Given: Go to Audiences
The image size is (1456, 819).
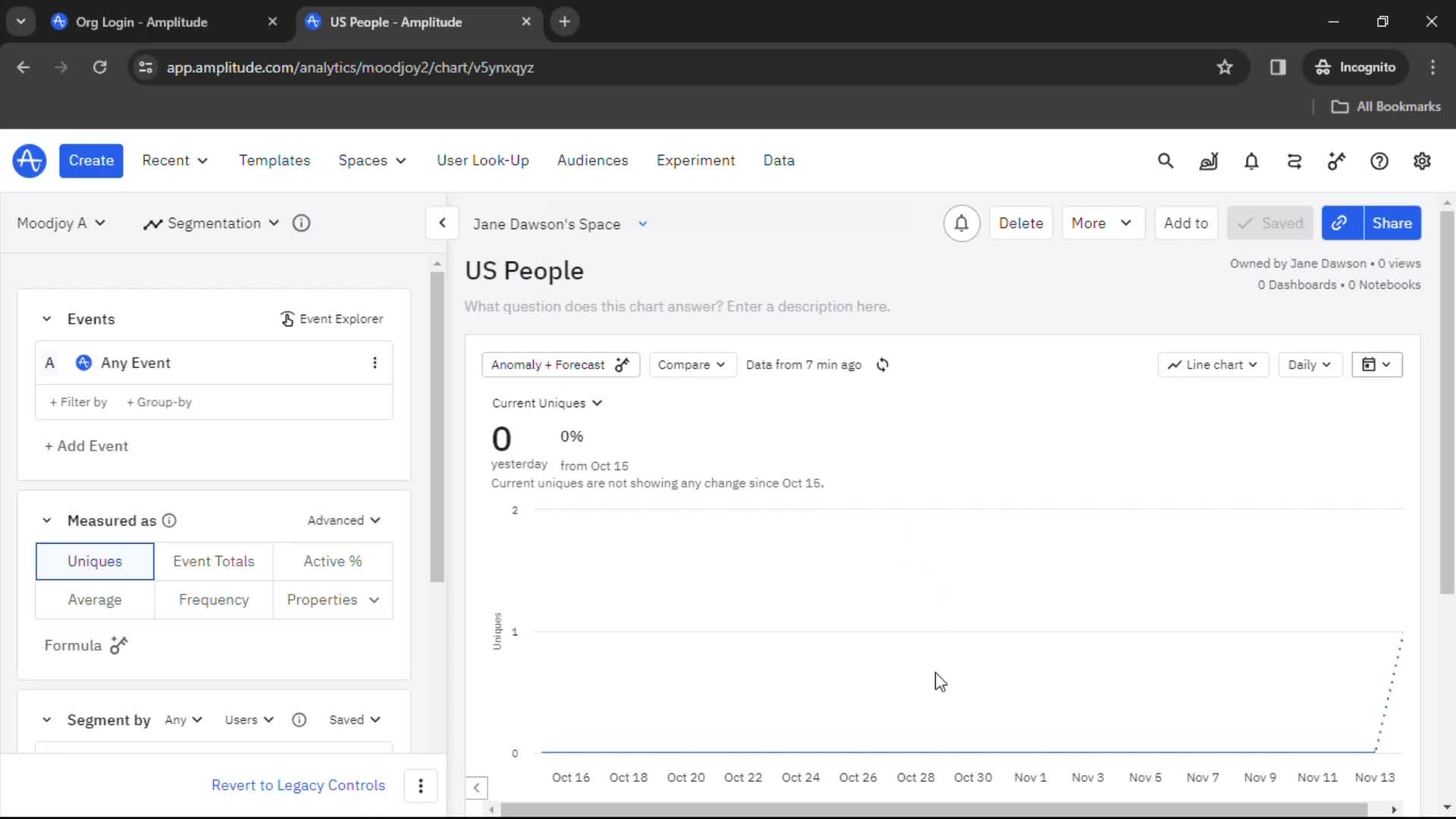Looking at the screenshot, I should (593, 161).
